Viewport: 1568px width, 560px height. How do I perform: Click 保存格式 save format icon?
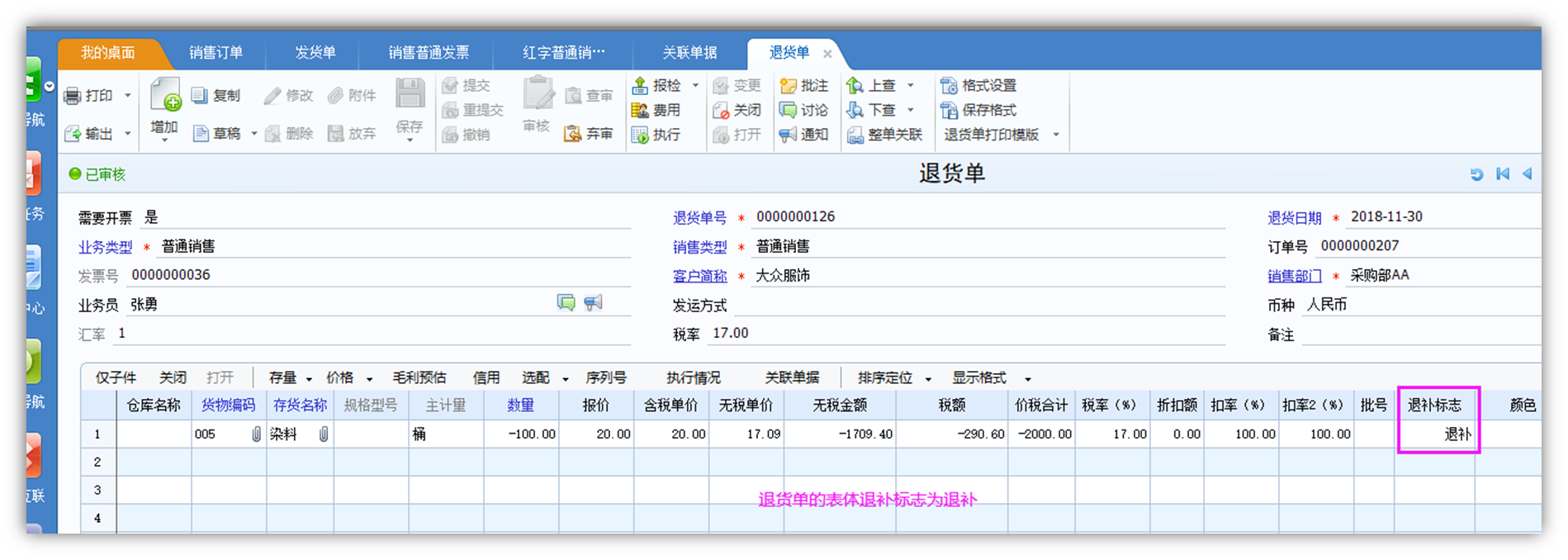pos(950,110)
